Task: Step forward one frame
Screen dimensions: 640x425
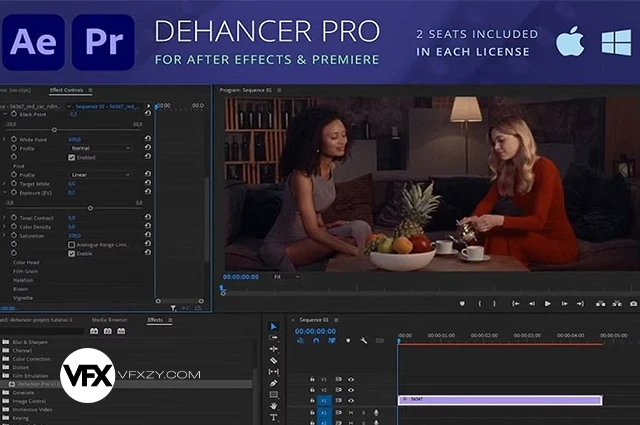Action: click(x=564, y=304)
